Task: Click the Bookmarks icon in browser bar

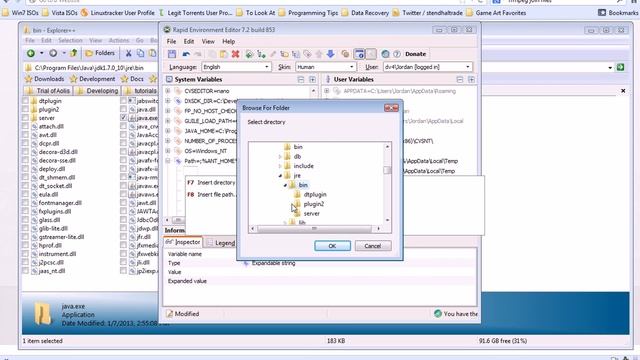Action: point(602,13)
